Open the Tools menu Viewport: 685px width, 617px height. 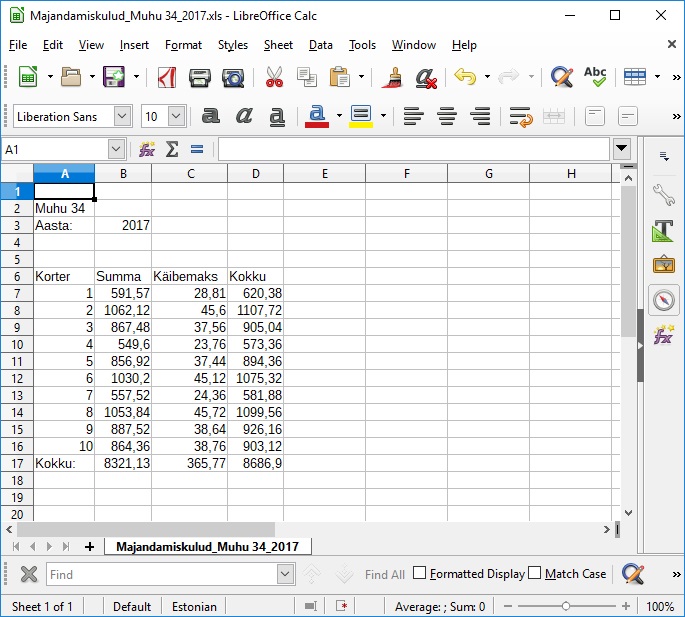[x=362, y=45]
